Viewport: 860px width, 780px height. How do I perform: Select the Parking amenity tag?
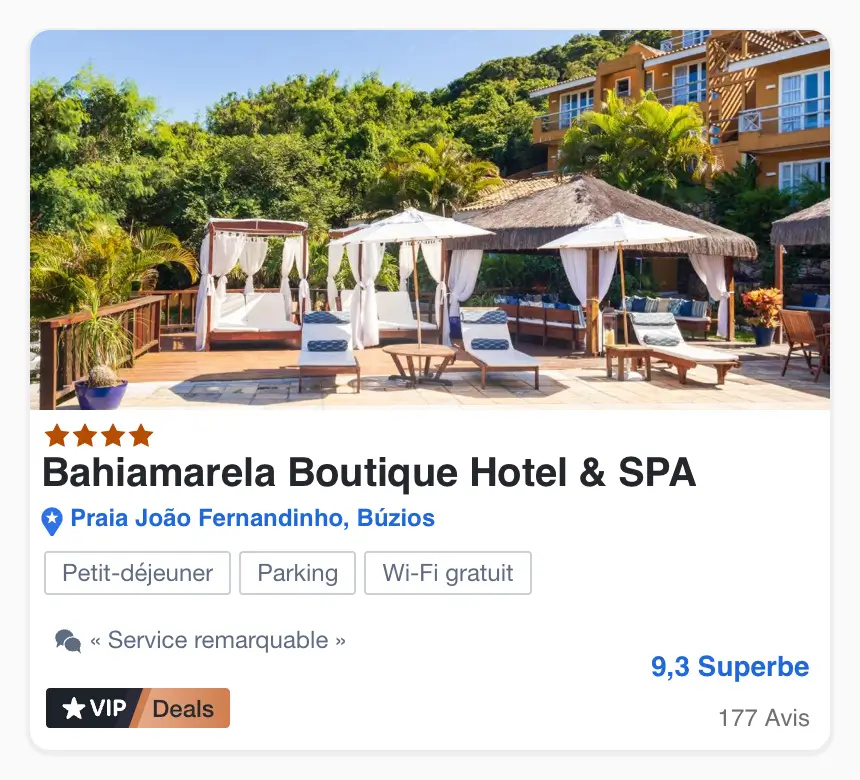pyautogui.click(x=297, y=573)
